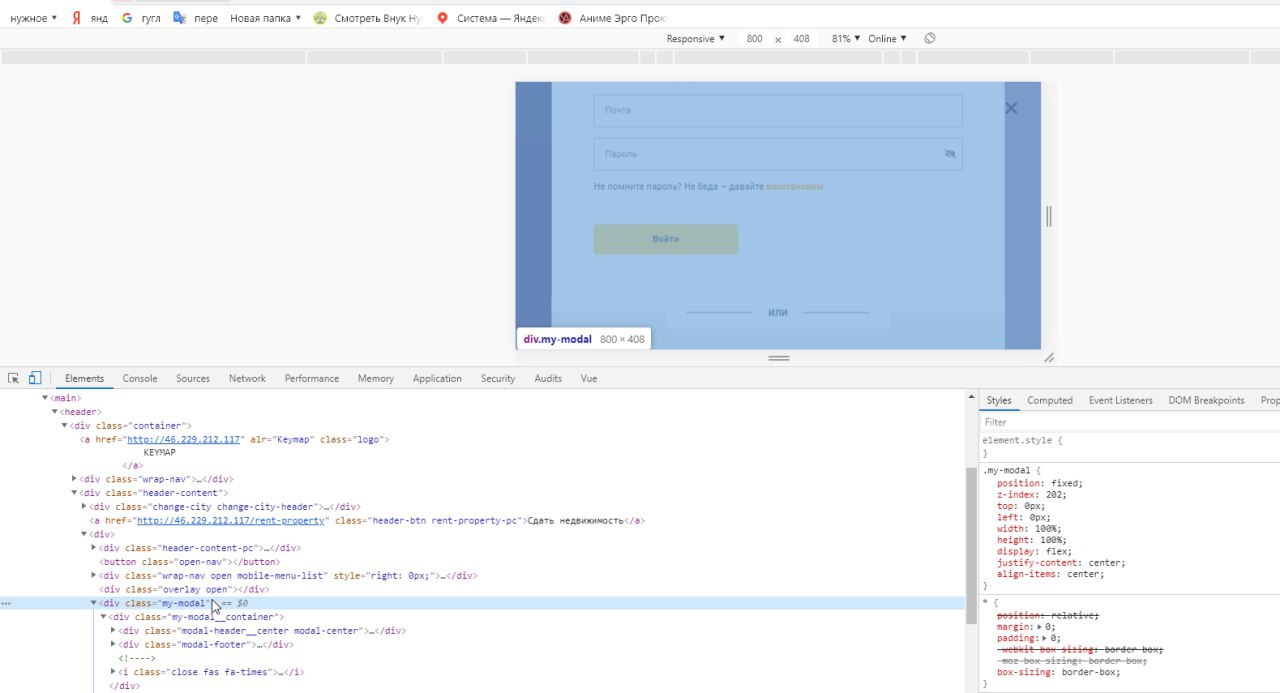The width and height of the screenshot is (1280, 693).
Task: Open the Yandex bookmark icon labeled янд
Action: tap(89, 18)
